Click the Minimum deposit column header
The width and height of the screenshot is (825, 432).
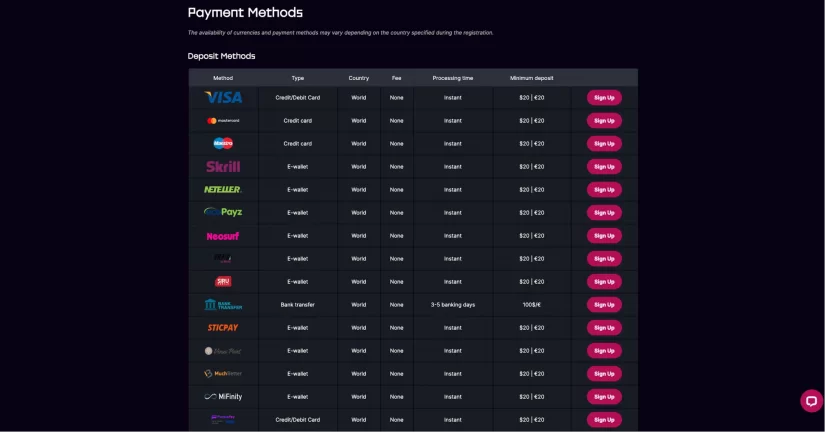531,78
